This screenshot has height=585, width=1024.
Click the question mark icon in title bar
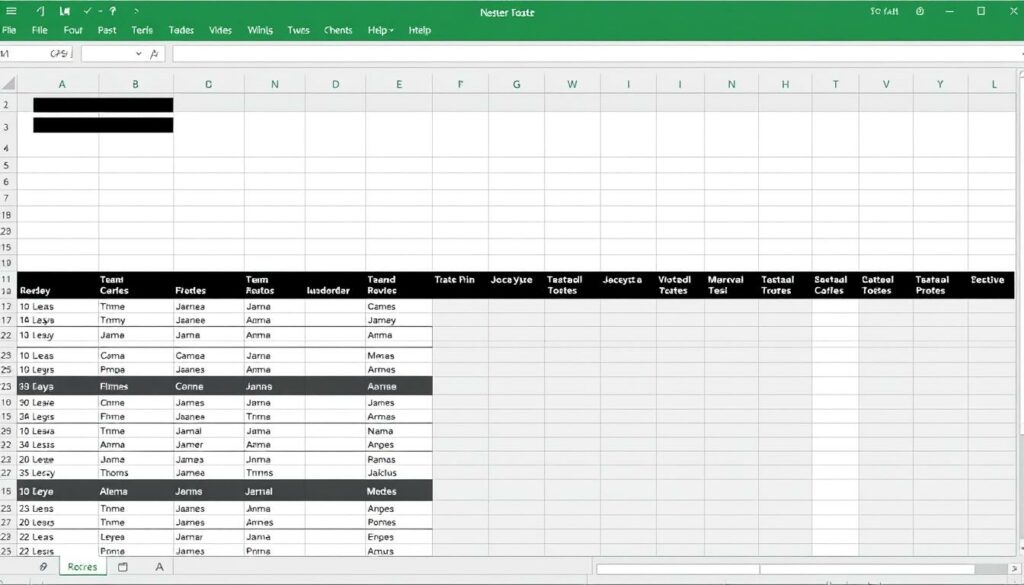[112, 11]
